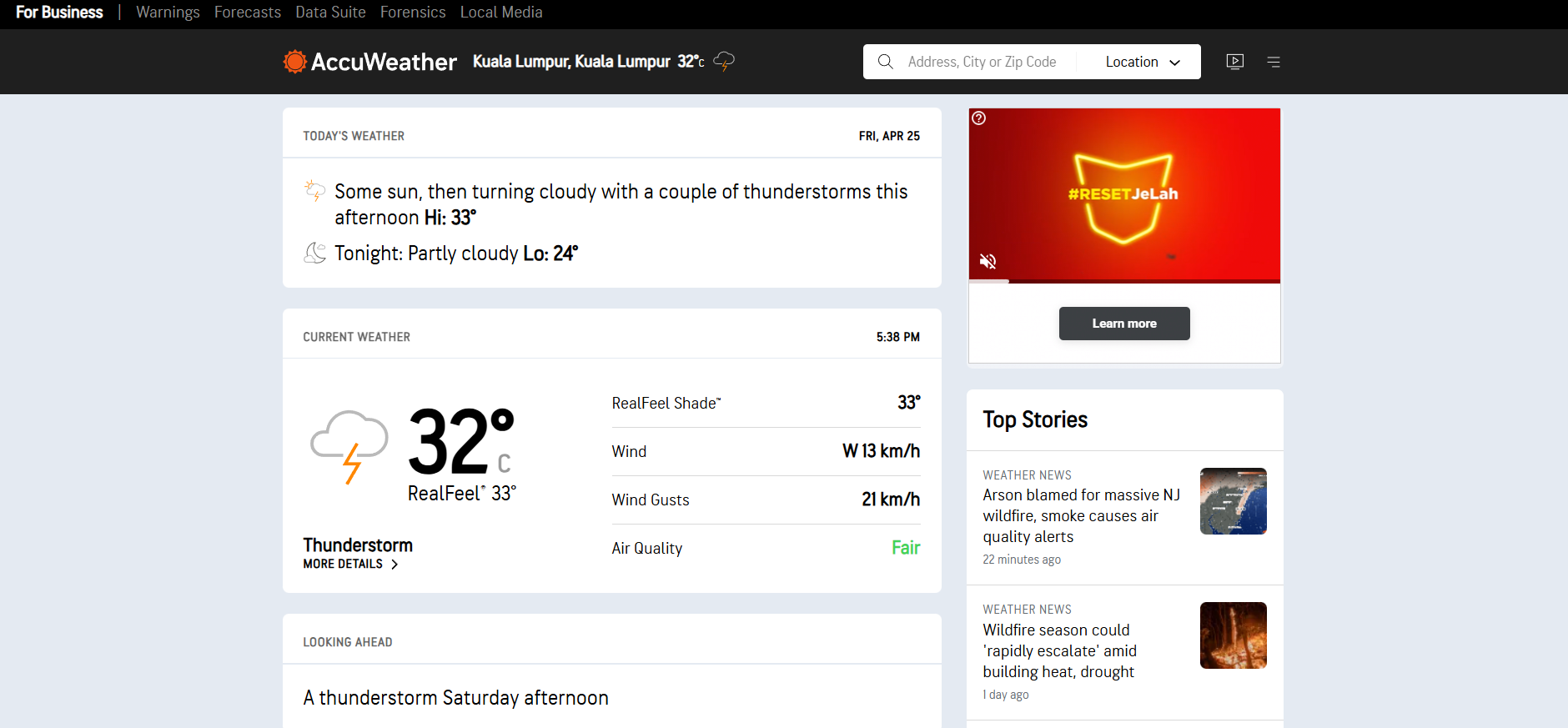This screenshot has width=1568, height=728.
Task: Focus the Address, City or Zip Code field
Action: tap(982, 62)
